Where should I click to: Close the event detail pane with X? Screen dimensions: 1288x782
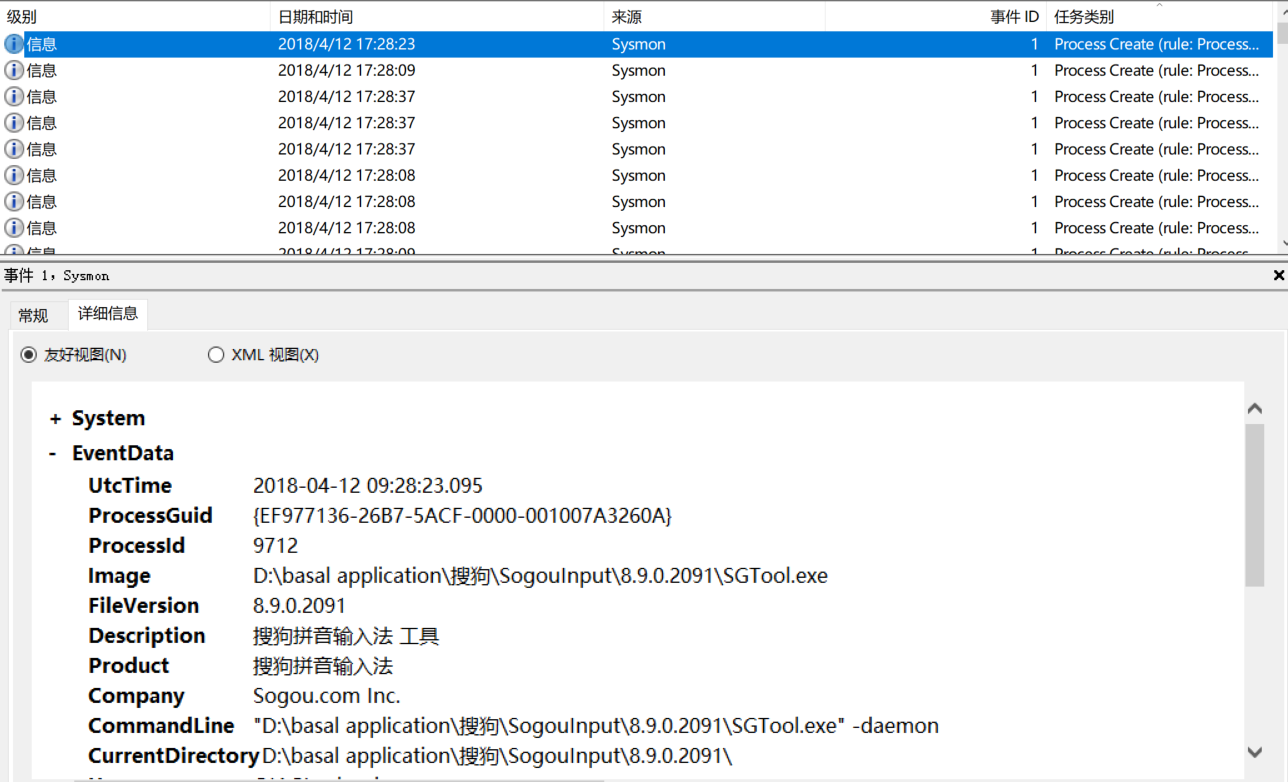pos(1279,275)
